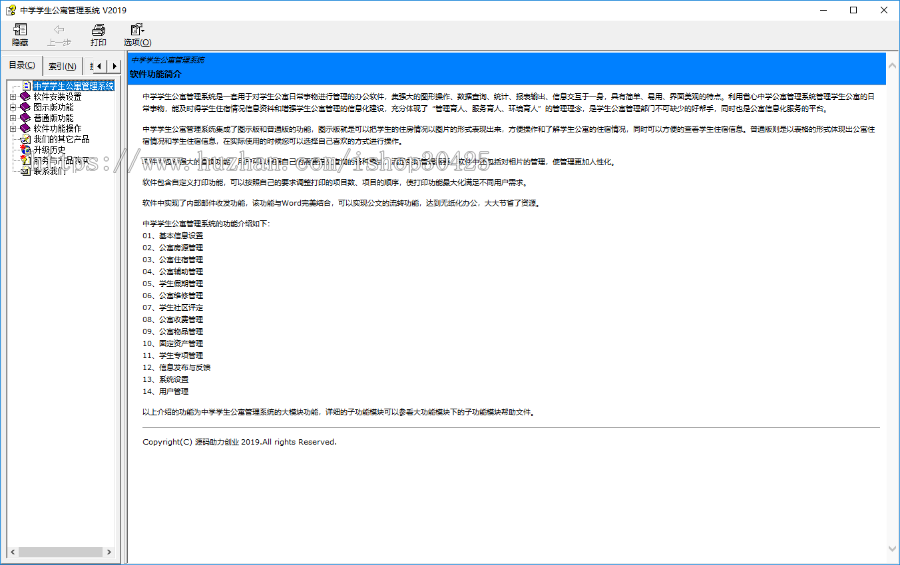Switch to the 索引(N) index tab

[62, 67]
